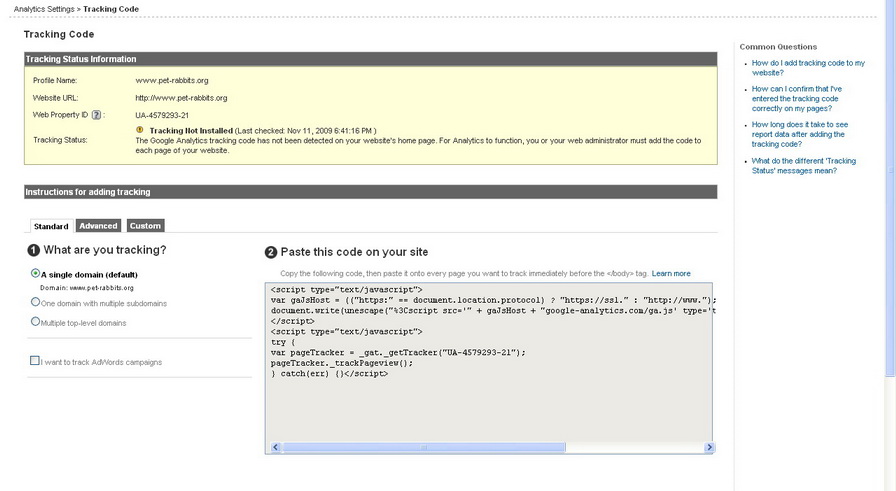Click the pageTracker._trackPageview() code line
This screenshot has height=491, width=896.
point(342,363)
